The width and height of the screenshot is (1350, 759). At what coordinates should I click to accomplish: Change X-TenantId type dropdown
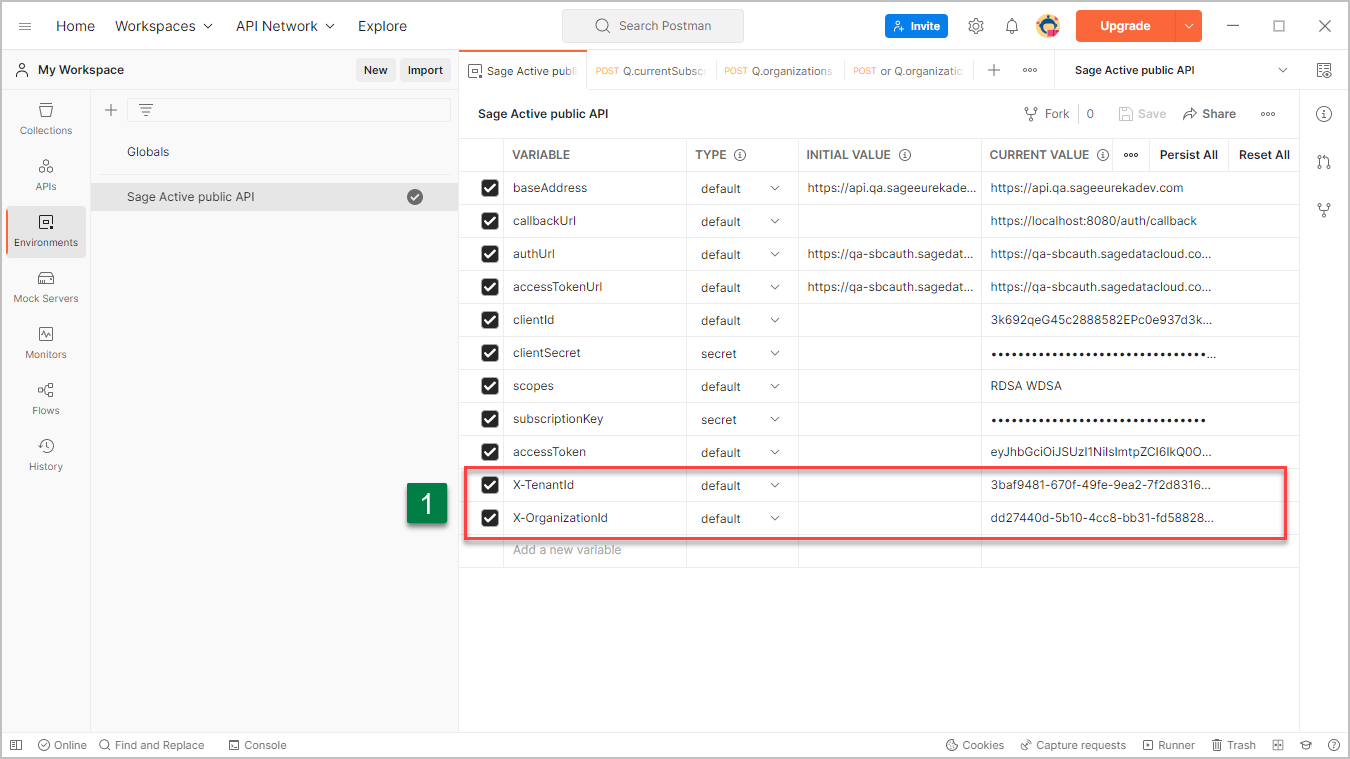pyautogui.click(x=741, y=485)
